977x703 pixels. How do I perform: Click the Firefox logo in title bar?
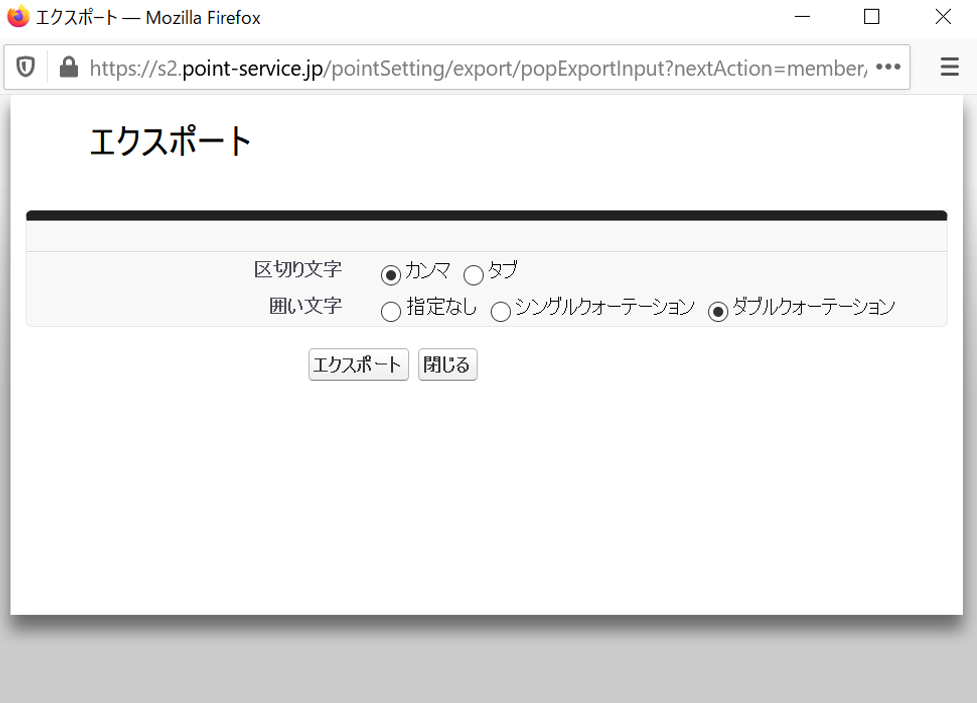18,17
